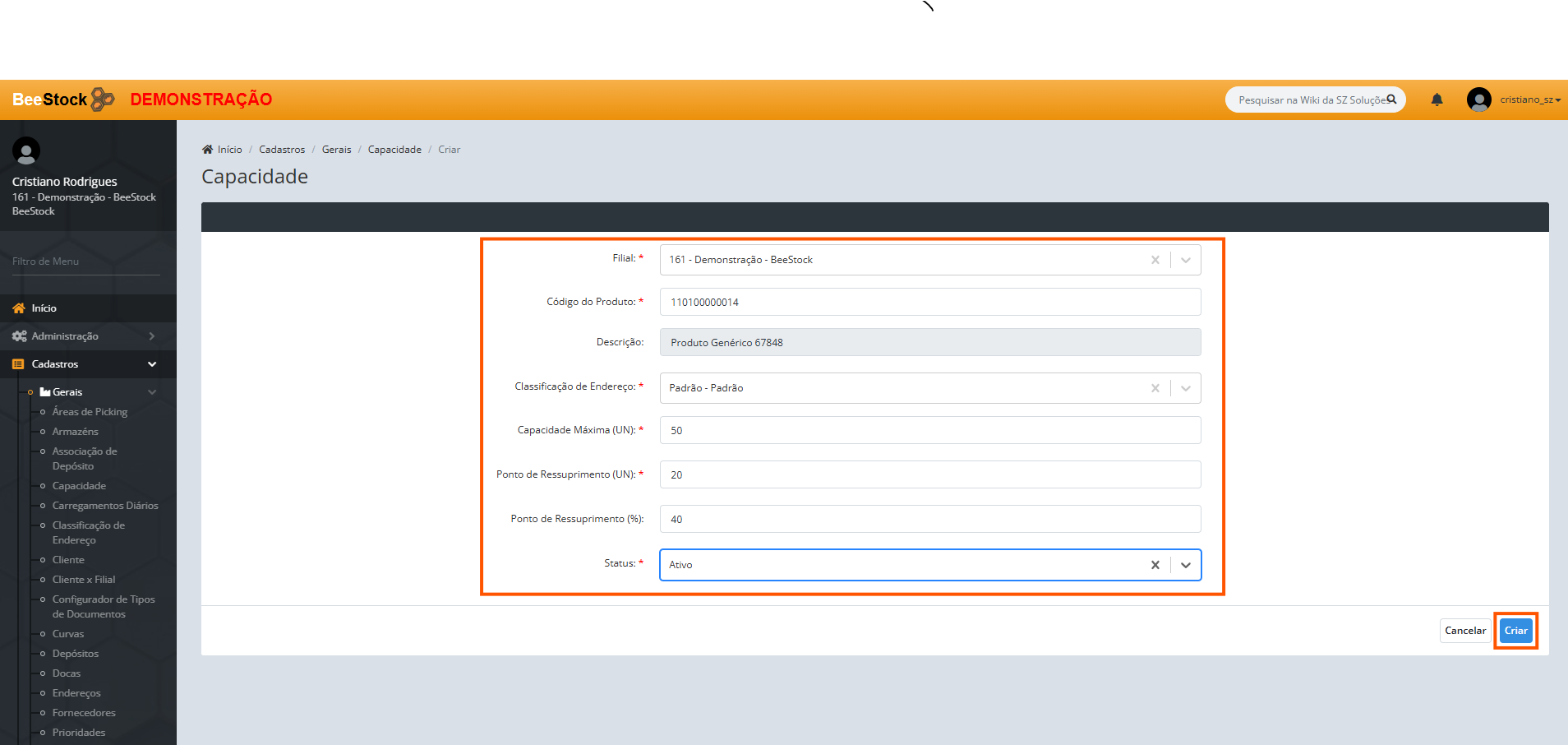1568x745 pixels.
Task: Open the Classificação de Endereço dropdown
Action: tap(1185, 388)
